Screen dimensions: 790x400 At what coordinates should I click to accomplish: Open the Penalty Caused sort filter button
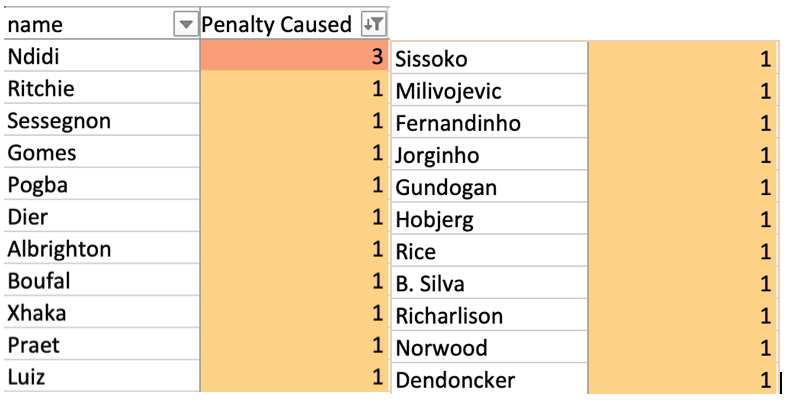[374, 24]
